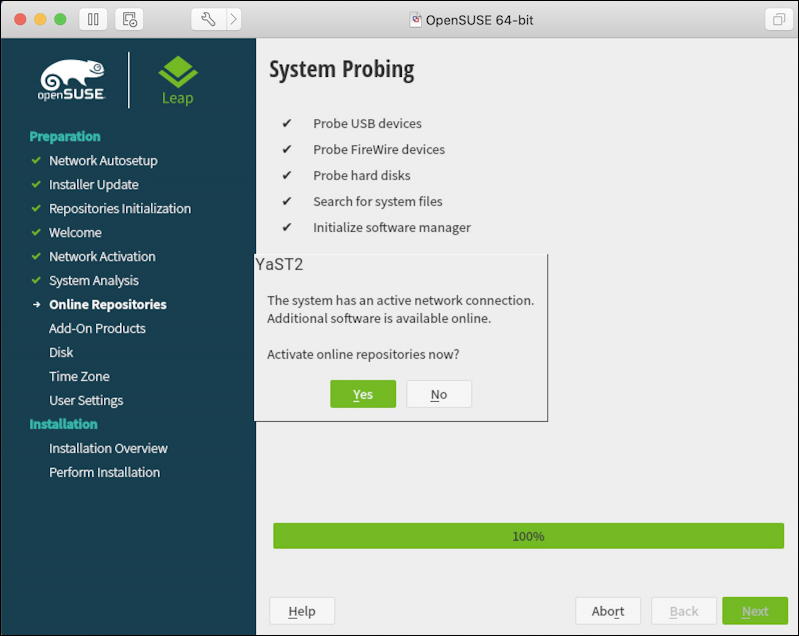Click the YaST2 dialog title
Viewport: 799px width, 636px height.
[279, 264]
